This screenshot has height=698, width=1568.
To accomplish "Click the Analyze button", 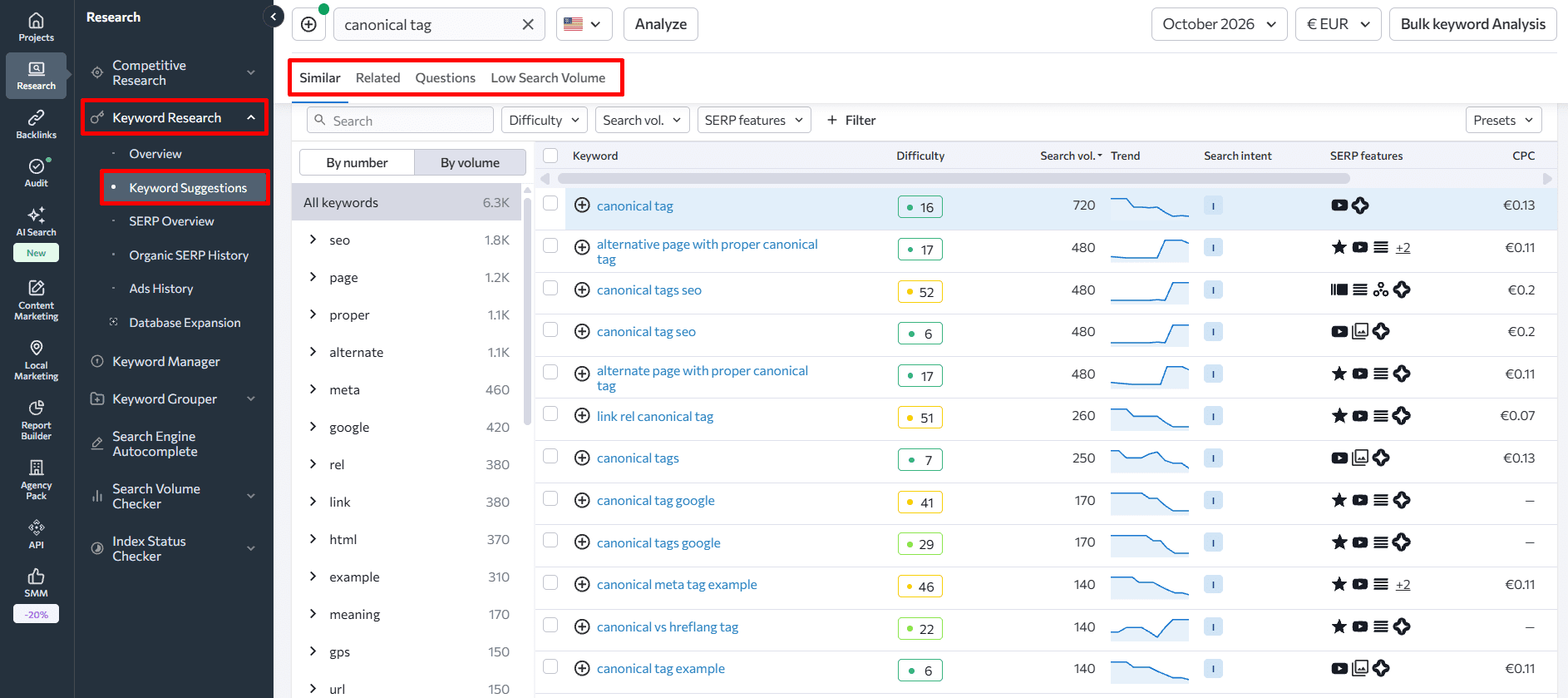I will click(x=660, y=24).
